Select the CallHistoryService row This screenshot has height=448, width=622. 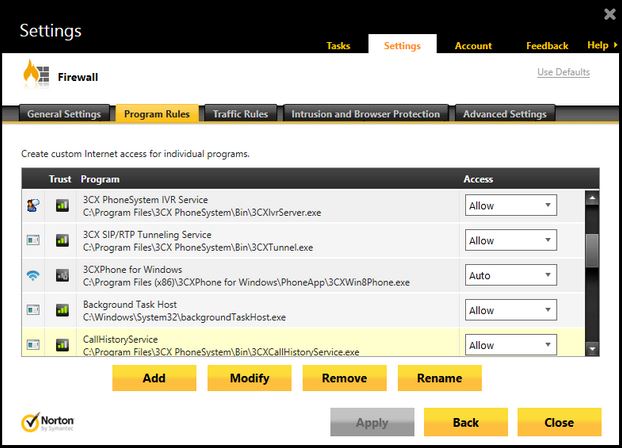click(x=303, y=342)
